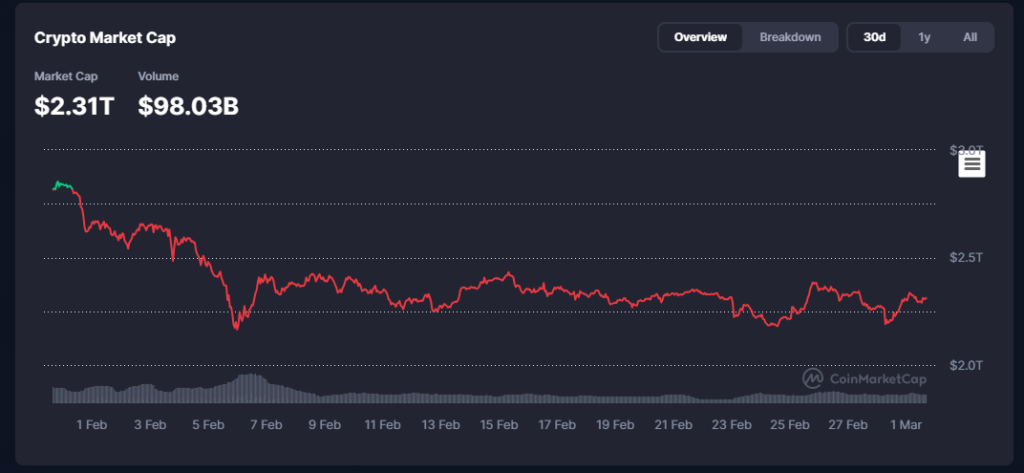Click the 1 Mar date label
The image size is (1024, 473).
point(906,425)
